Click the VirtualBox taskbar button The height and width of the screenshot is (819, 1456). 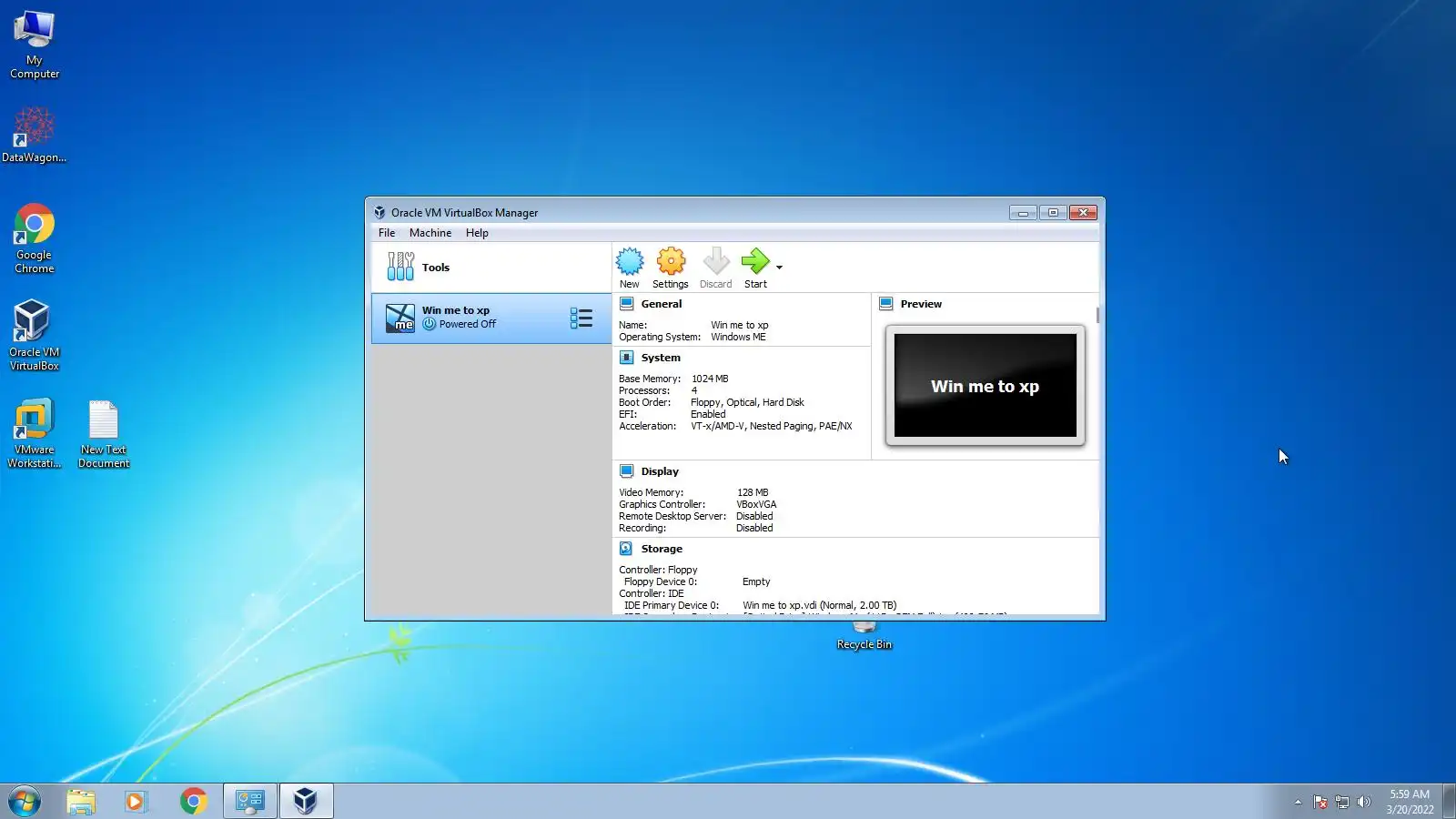(x=306, y=801)
